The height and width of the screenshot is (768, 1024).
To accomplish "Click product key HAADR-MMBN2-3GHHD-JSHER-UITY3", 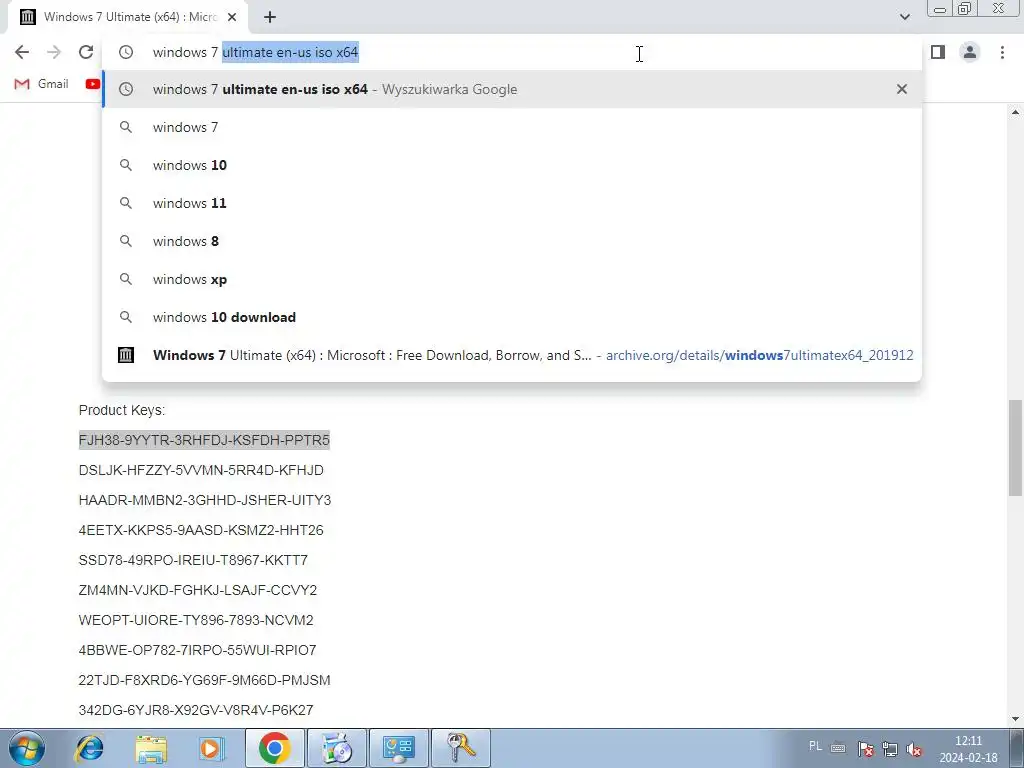I will [204, 500].
